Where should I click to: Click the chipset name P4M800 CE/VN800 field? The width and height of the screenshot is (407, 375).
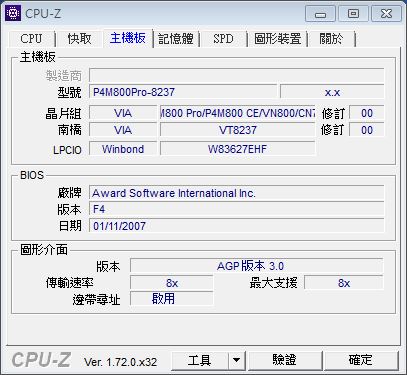[x=237, y=113]
